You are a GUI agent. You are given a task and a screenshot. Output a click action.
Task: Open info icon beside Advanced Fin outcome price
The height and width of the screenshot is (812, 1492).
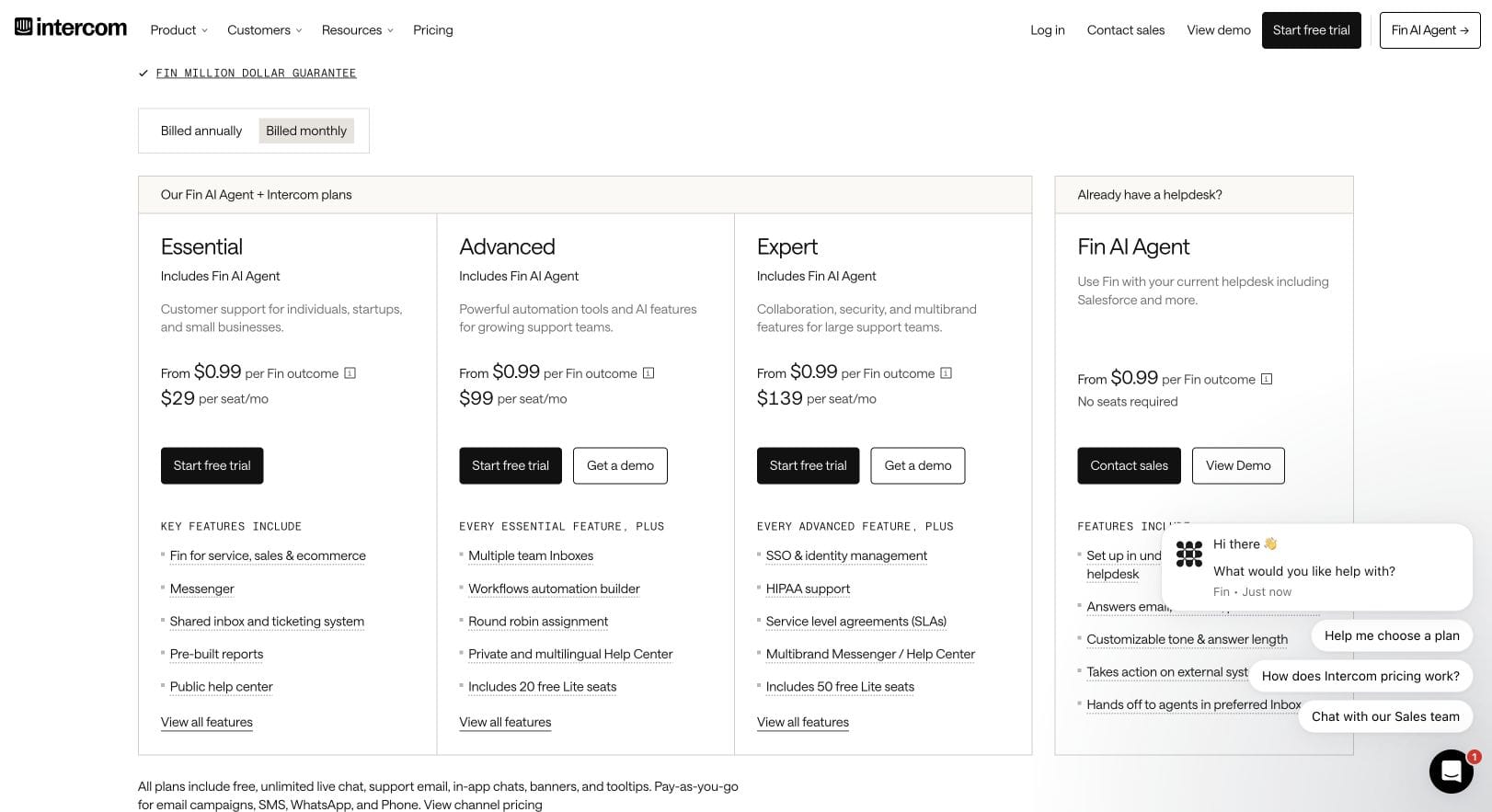click(648, 373)
